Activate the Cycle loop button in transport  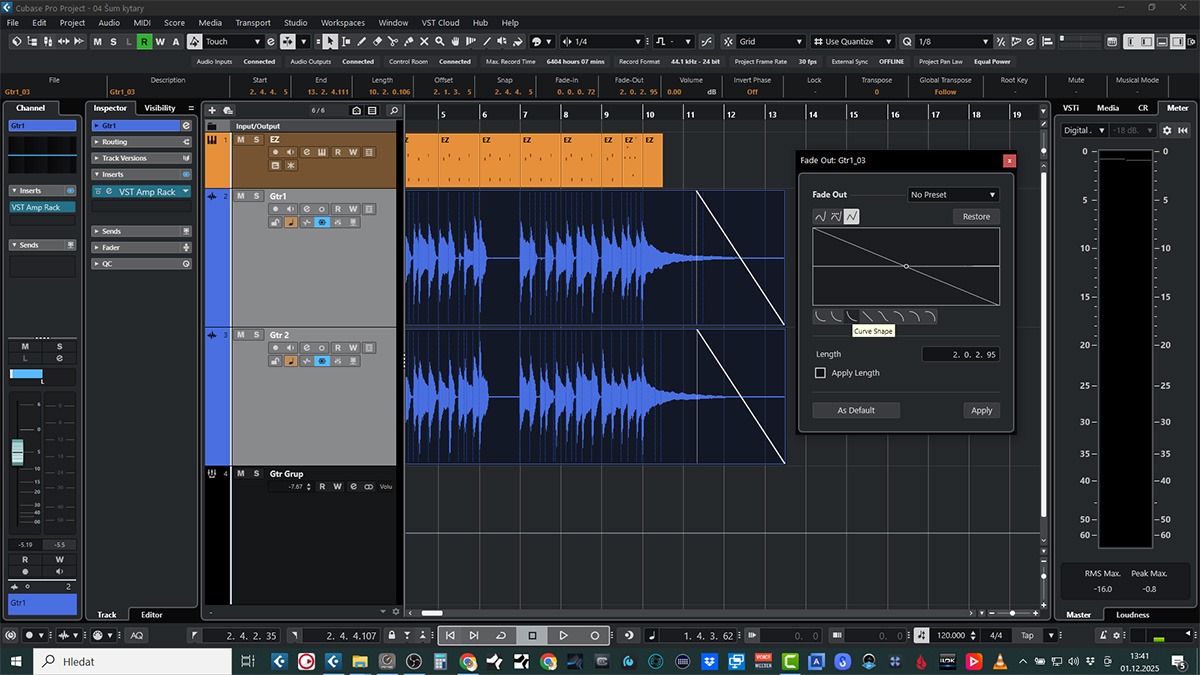501,635
